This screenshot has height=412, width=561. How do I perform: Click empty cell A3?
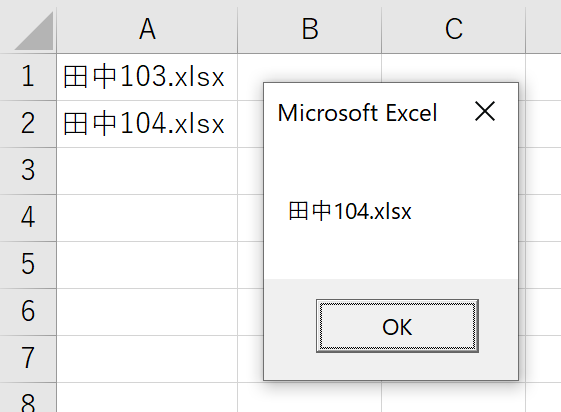(x=147, y=171)
